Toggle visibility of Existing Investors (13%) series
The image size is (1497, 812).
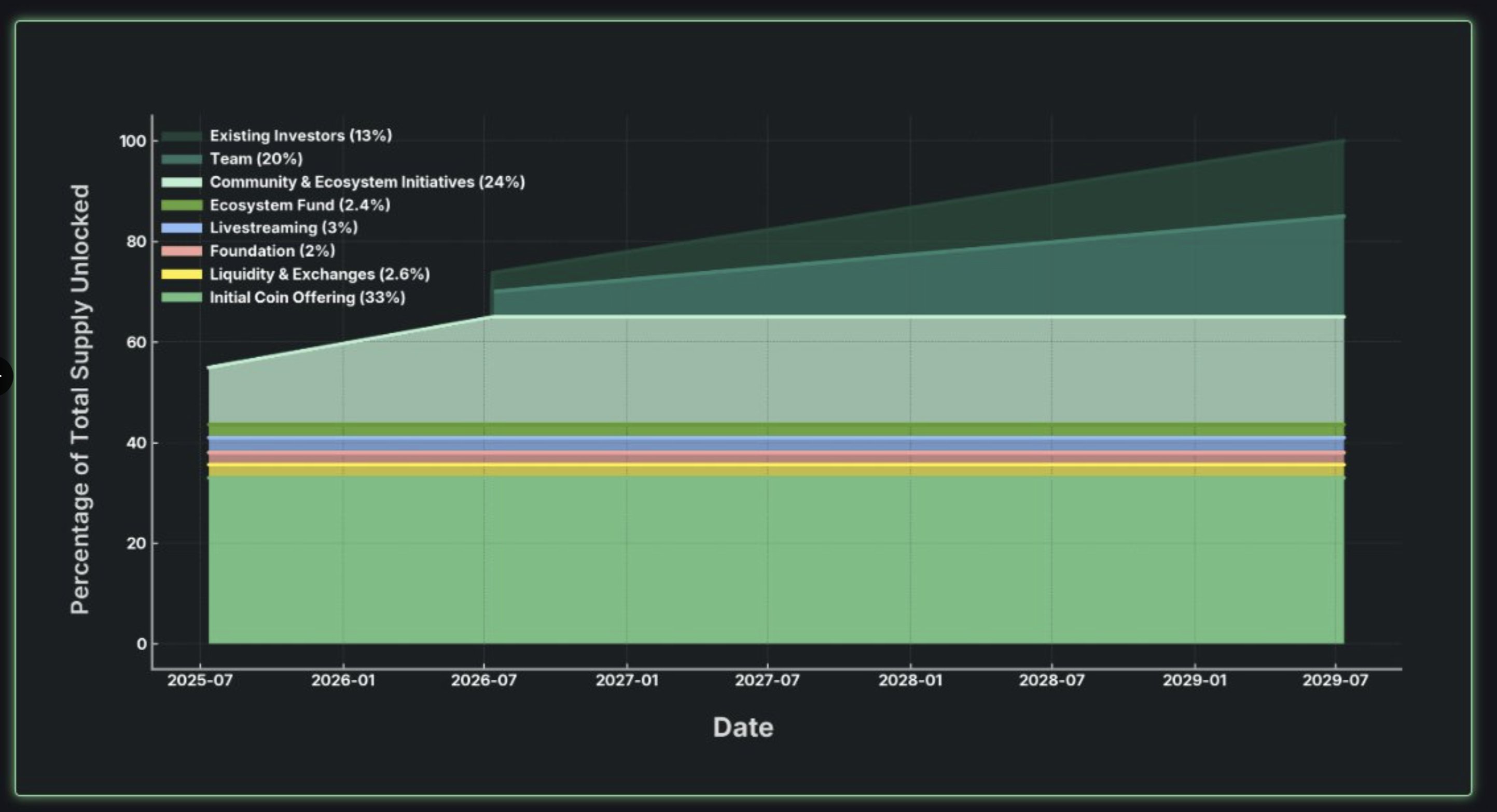[300, 136]
